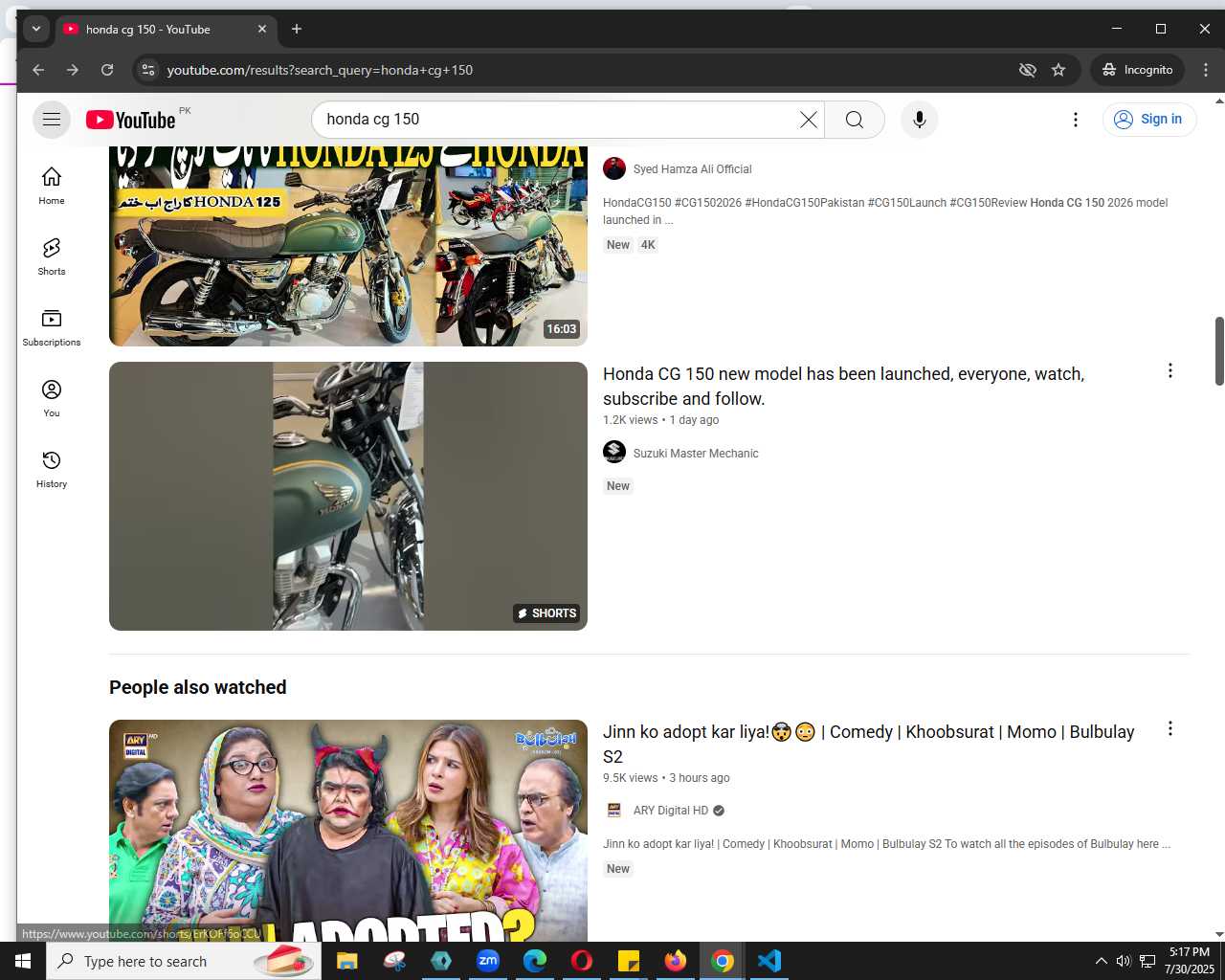Image resolution: width=1225 pixels, height=980 pixels.
Task: Visit Syed Hamza Ali Official channel name
Action: (692, 169)
